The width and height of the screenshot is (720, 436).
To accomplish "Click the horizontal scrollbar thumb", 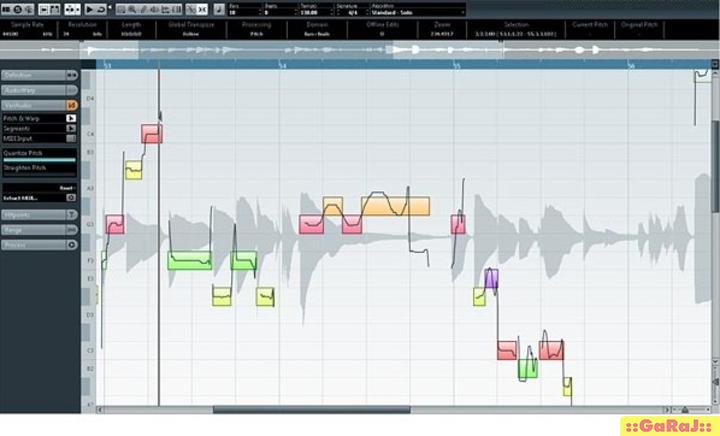I will [312, 409].
